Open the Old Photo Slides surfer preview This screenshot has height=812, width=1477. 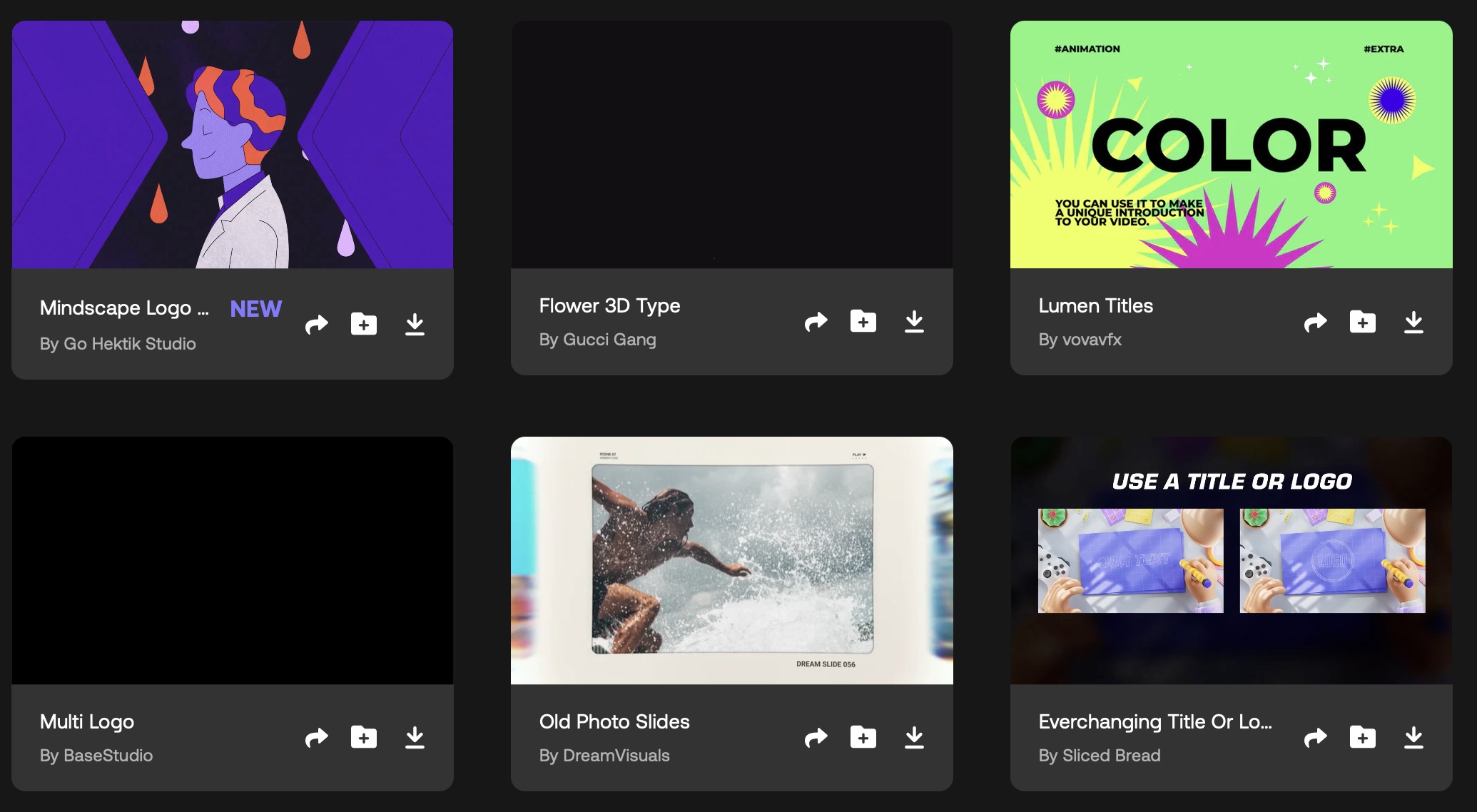point(731,560)
